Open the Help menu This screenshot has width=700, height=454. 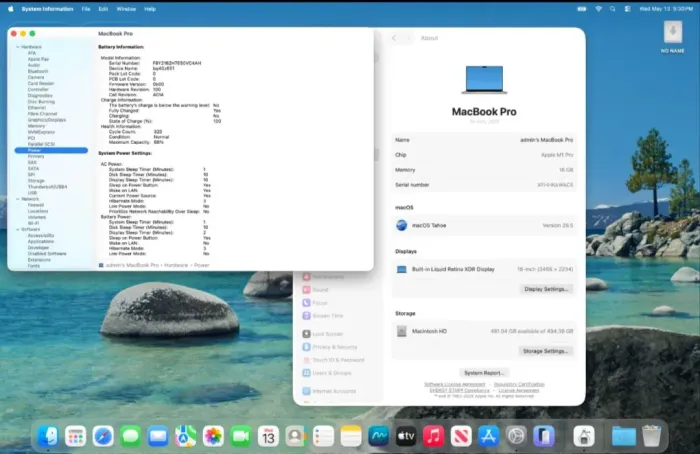coord(150,8)
